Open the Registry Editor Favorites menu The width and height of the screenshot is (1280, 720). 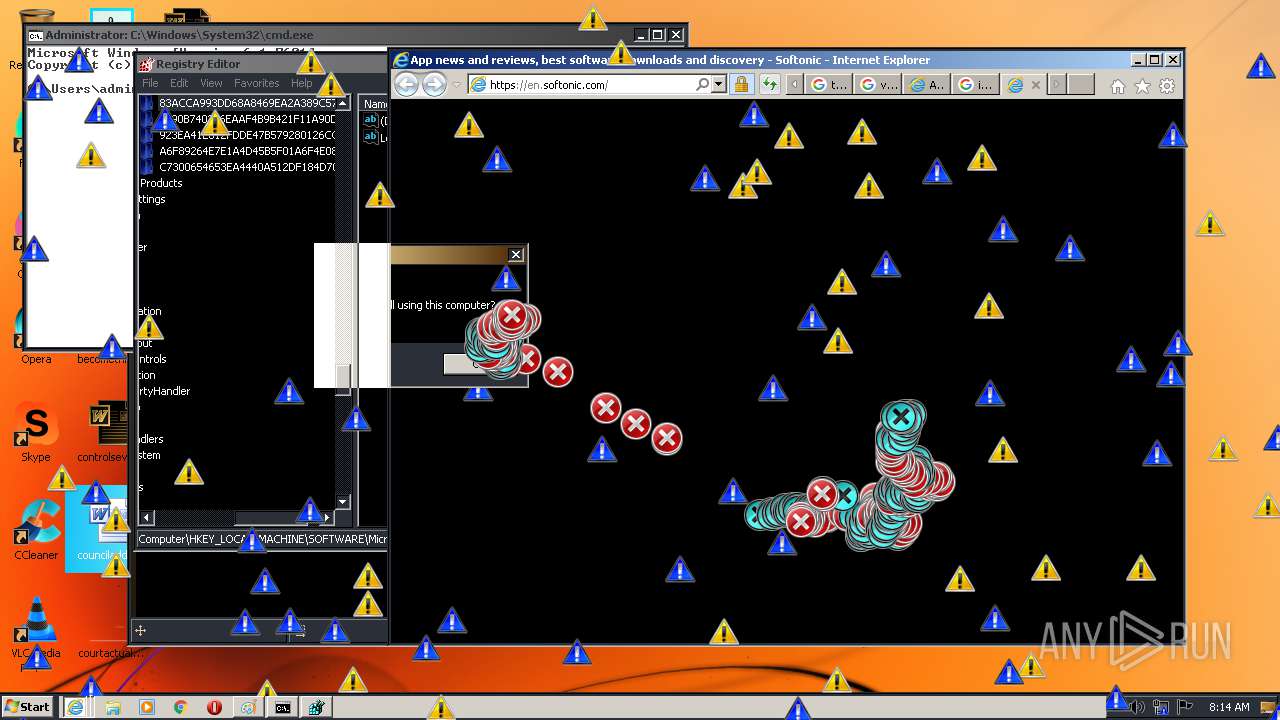(x=257, y=83)
